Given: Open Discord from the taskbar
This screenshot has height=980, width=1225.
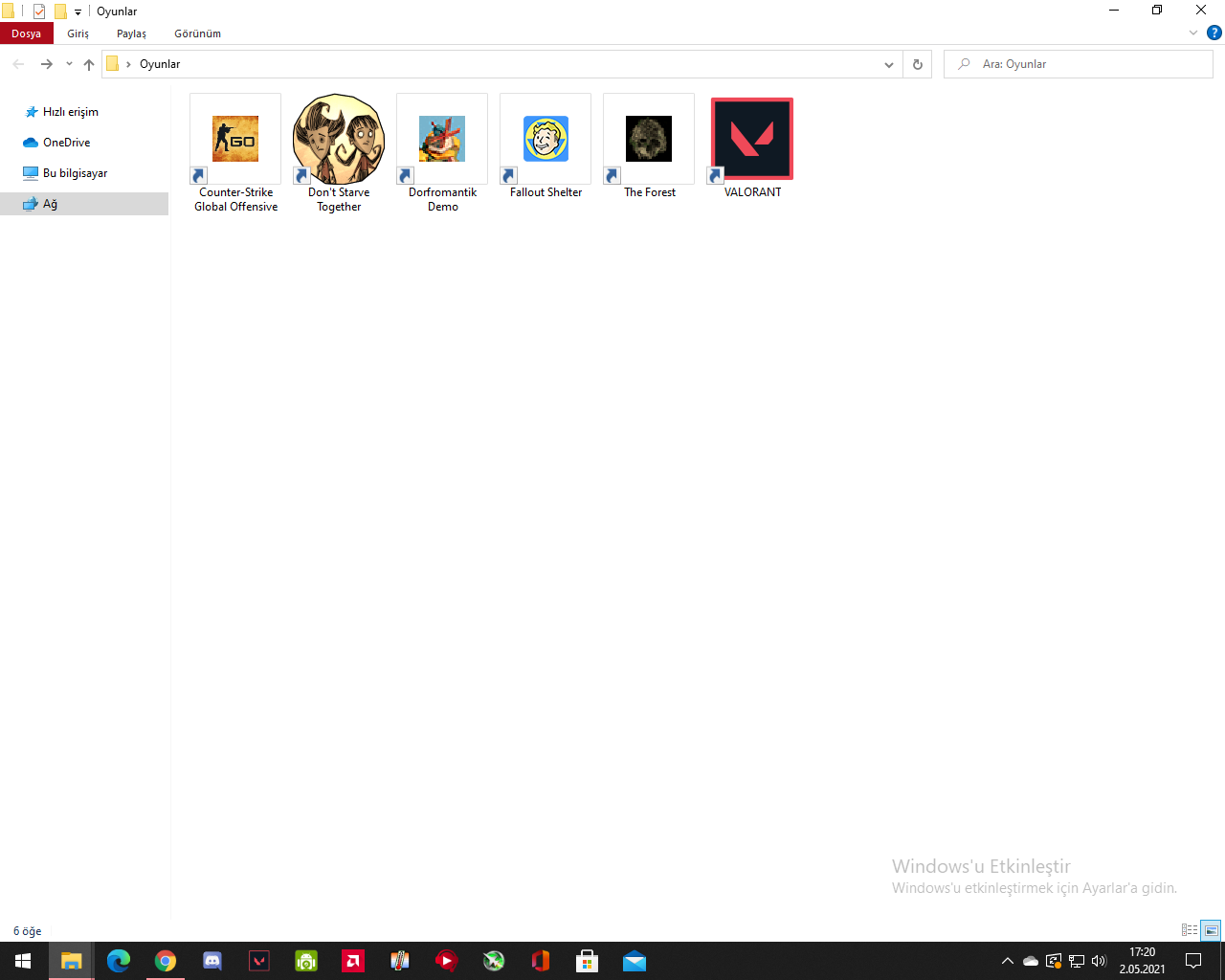Looking at the screenshot, I should (212, 961).
